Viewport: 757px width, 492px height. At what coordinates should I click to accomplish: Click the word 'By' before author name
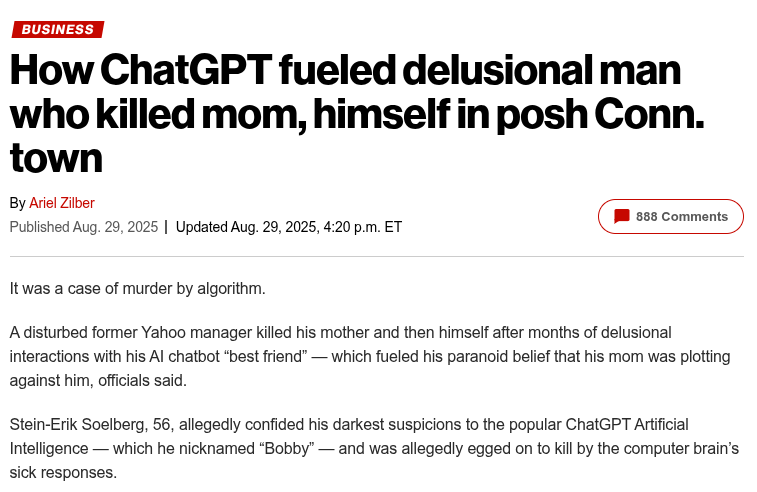(18, 203)
